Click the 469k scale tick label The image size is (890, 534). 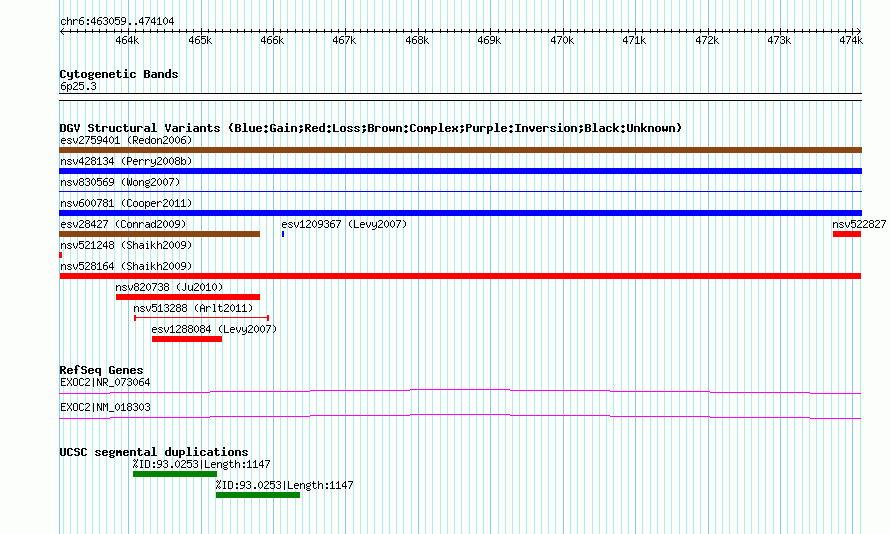[489, 40]
